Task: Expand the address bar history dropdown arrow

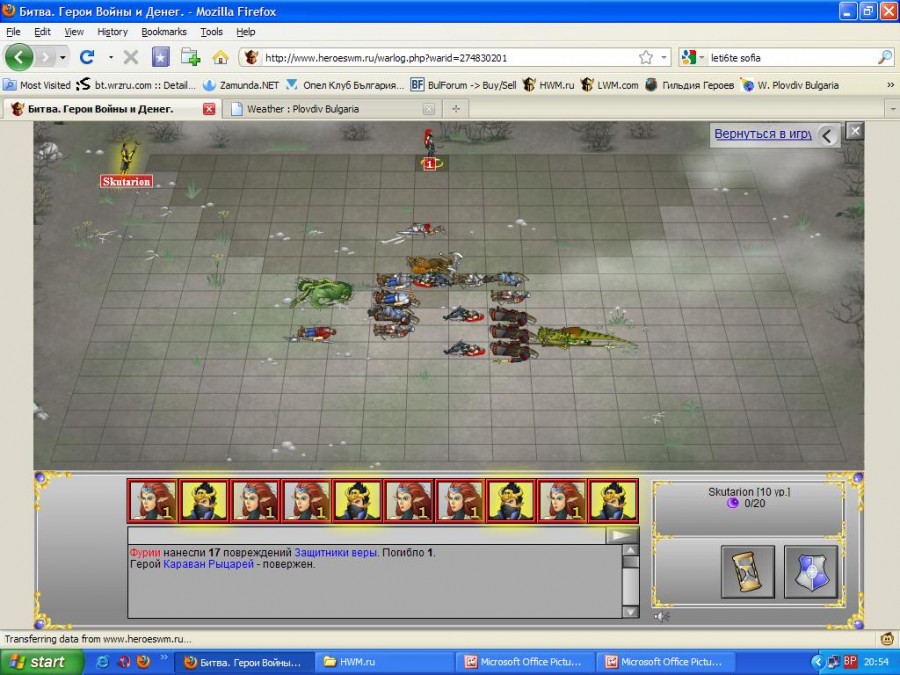Action: [x=664, y=57]
